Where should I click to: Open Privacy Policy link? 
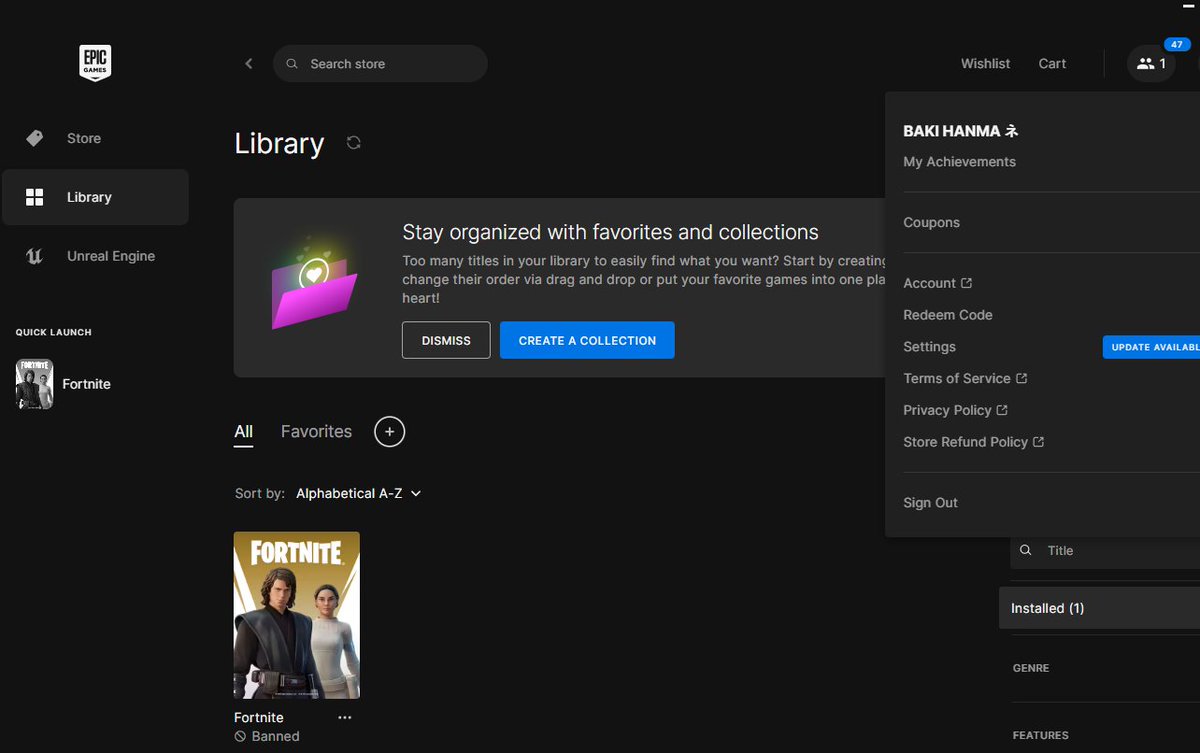(x=955, y=411)
